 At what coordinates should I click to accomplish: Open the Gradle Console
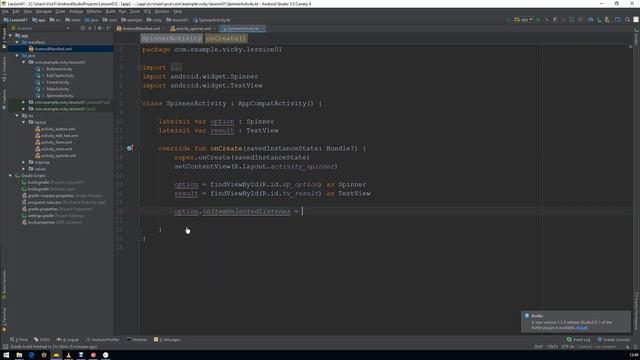[613, 340]
